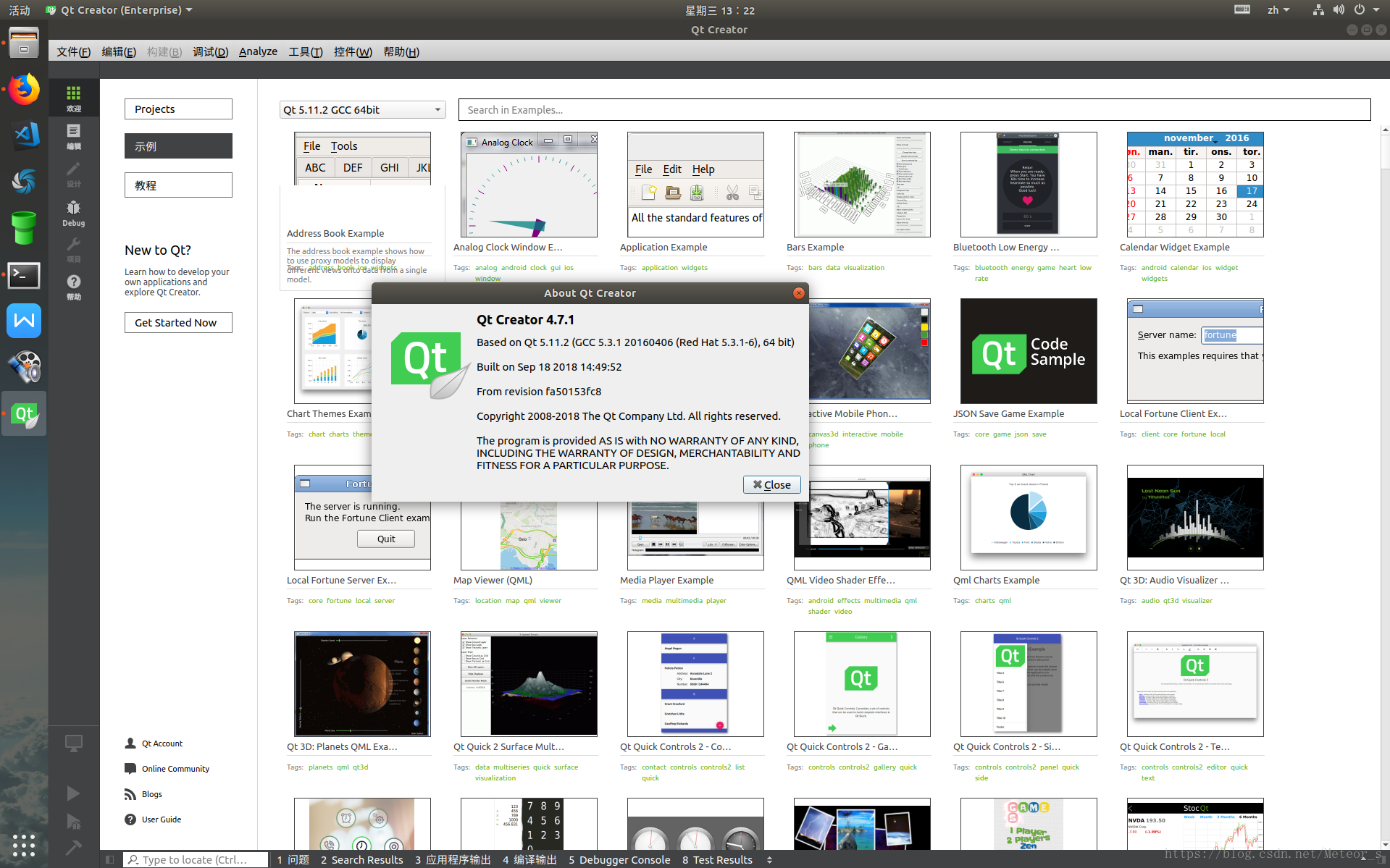Launch Firefox from the Ubuntu dock

click(24, 89)
